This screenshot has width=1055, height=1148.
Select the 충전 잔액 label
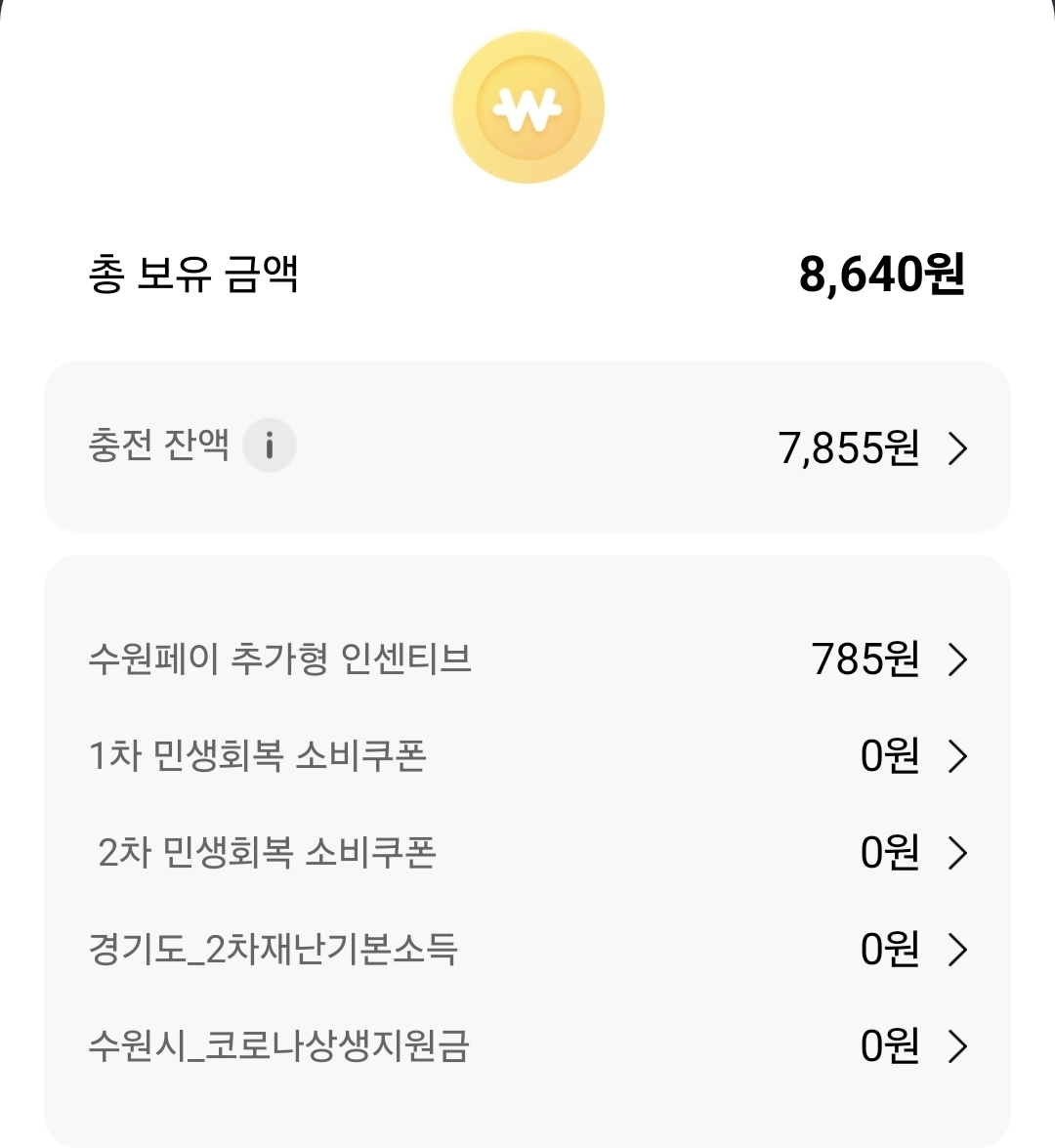click(x=158, y=446)
